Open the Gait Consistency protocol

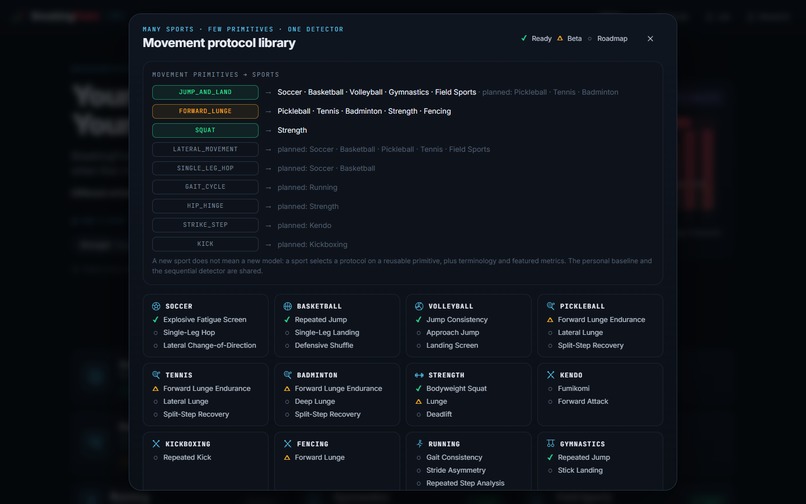(454, 457)
